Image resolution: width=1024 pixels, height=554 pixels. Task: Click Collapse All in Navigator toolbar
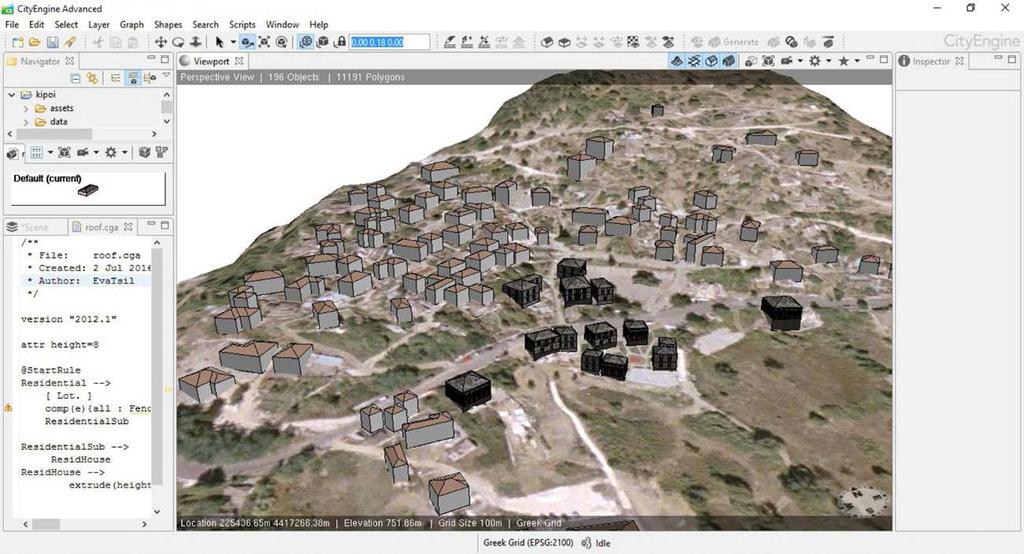[75, 78]
